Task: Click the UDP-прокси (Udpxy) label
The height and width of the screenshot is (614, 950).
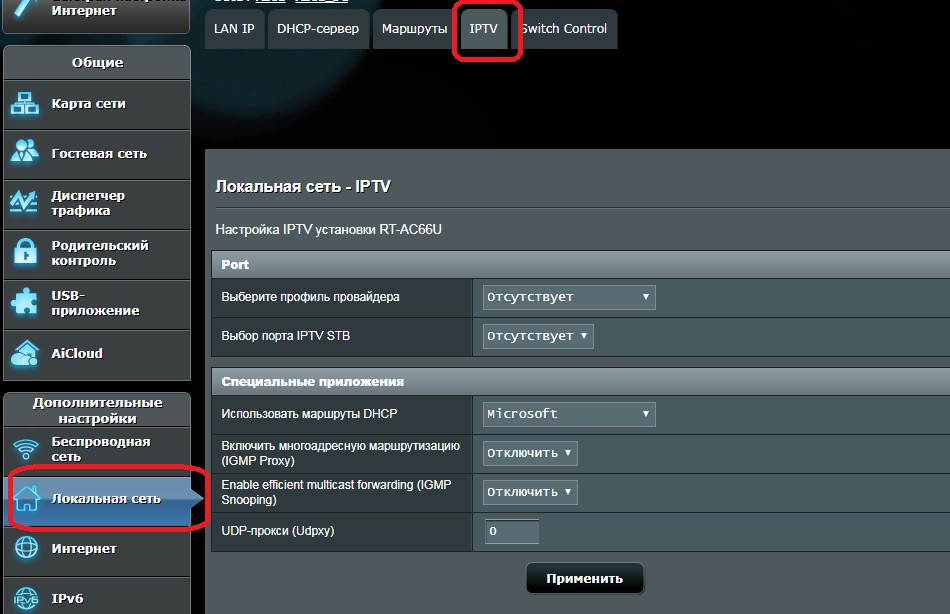Action: pos(277,531)
